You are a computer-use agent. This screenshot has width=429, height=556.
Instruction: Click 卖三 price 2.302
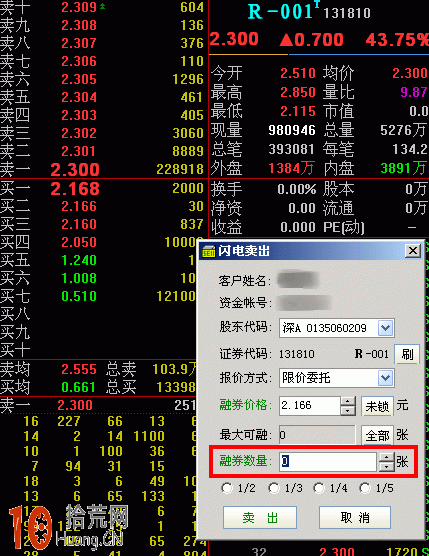79,133
